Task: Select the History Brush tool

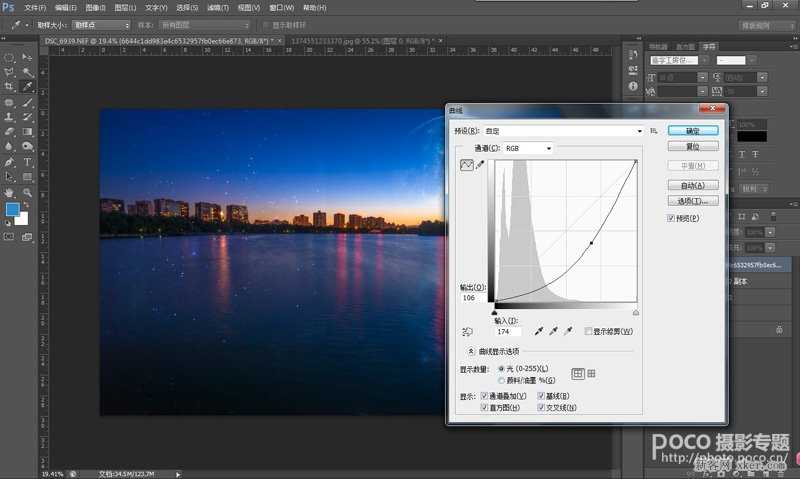Action: click(27, 117)
